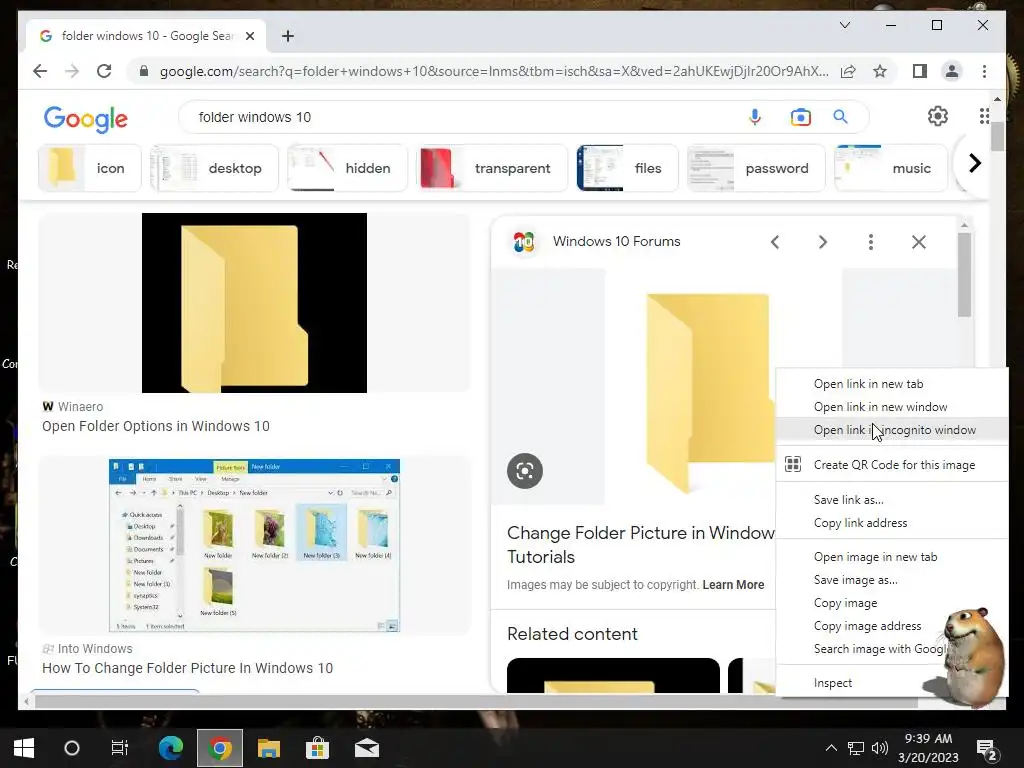Open the Windows Start menu
Viewport: 1024px width, 768px height.
24,748
